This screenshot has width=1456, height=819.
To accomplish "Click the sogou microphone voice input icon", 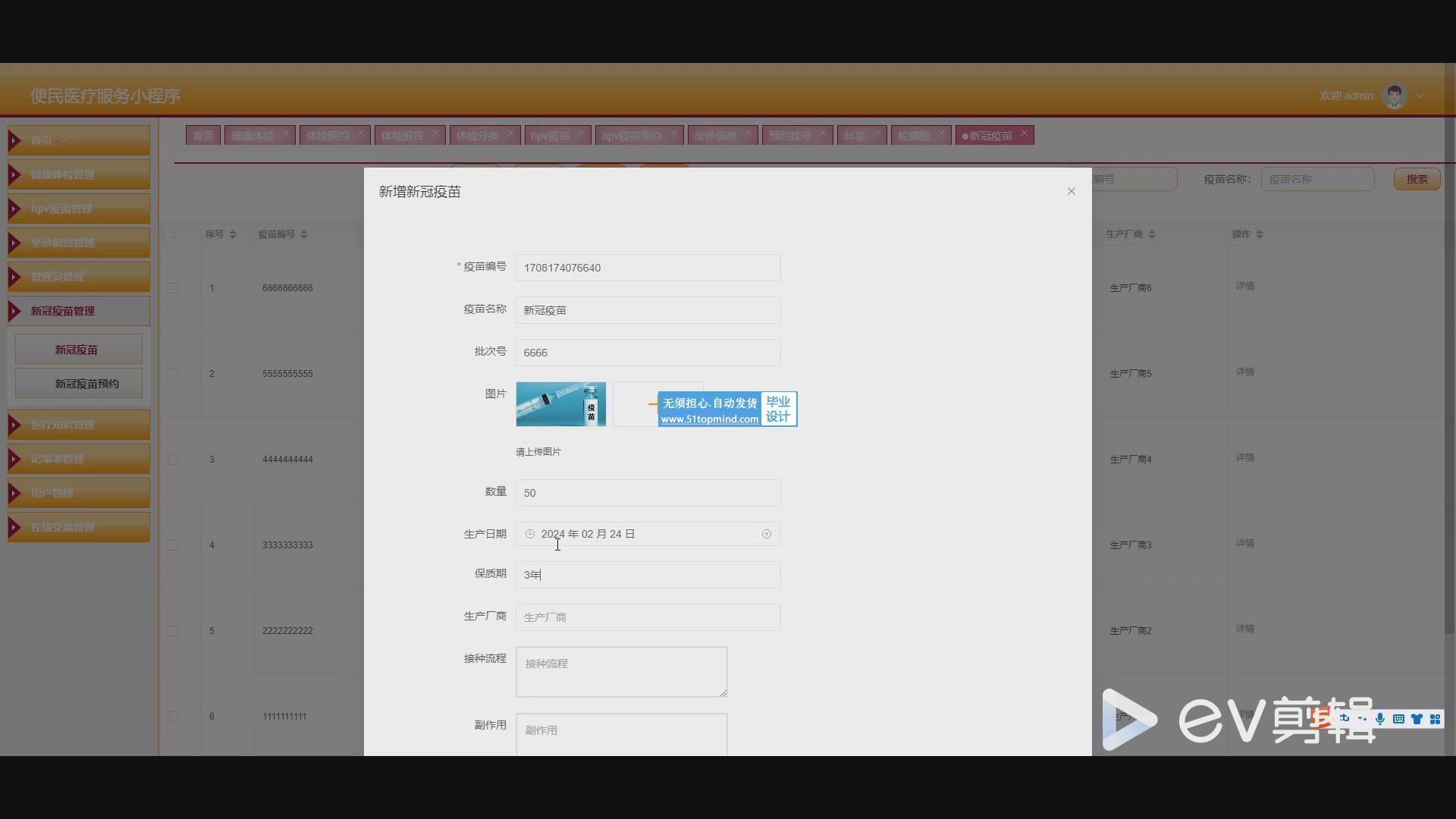I will click(1380, 719).
